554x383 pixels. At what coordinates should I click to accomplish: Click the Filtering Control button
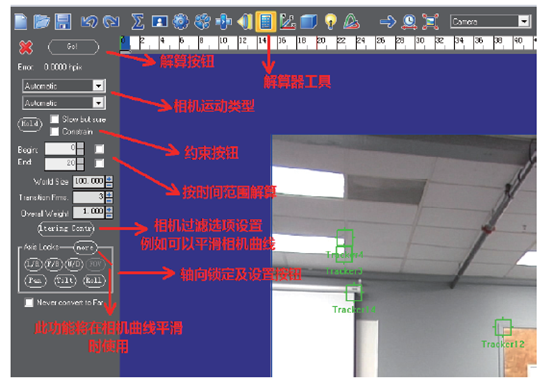coord(66,228)
